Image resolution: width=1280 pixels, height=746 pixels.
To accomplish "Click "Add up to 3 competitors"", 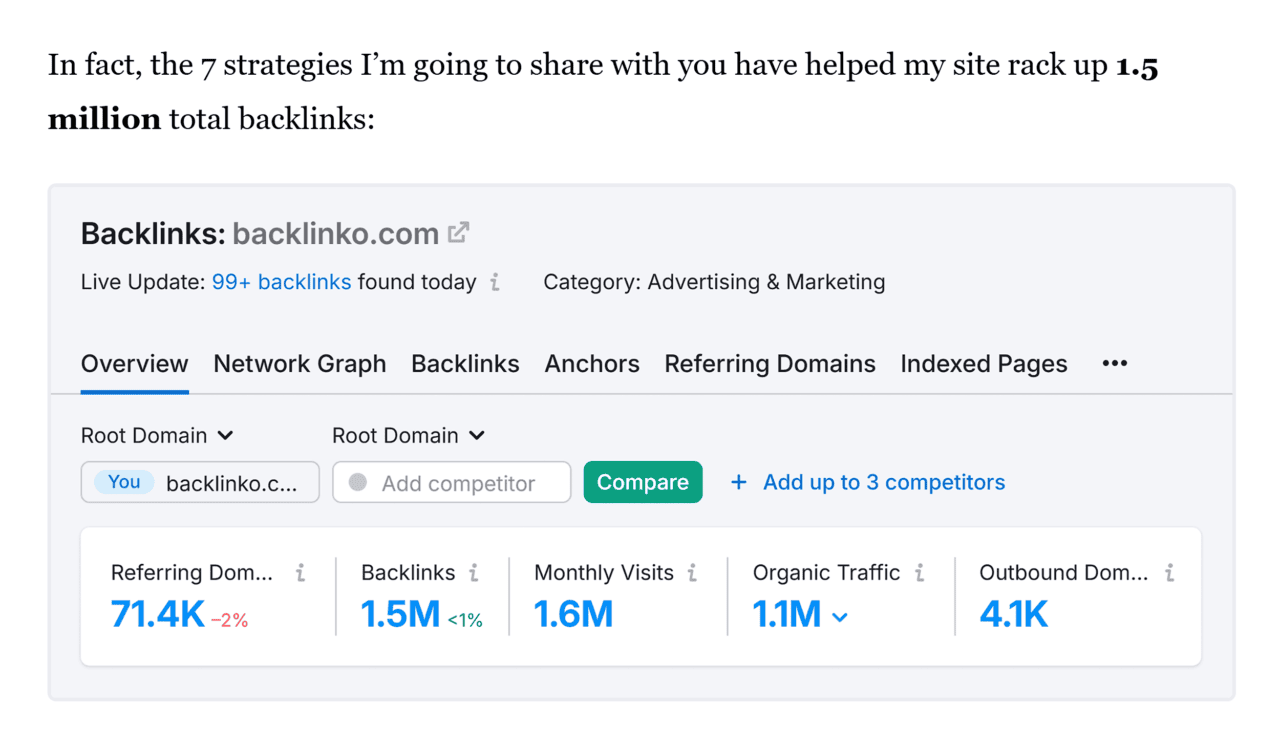I will 883,482.
